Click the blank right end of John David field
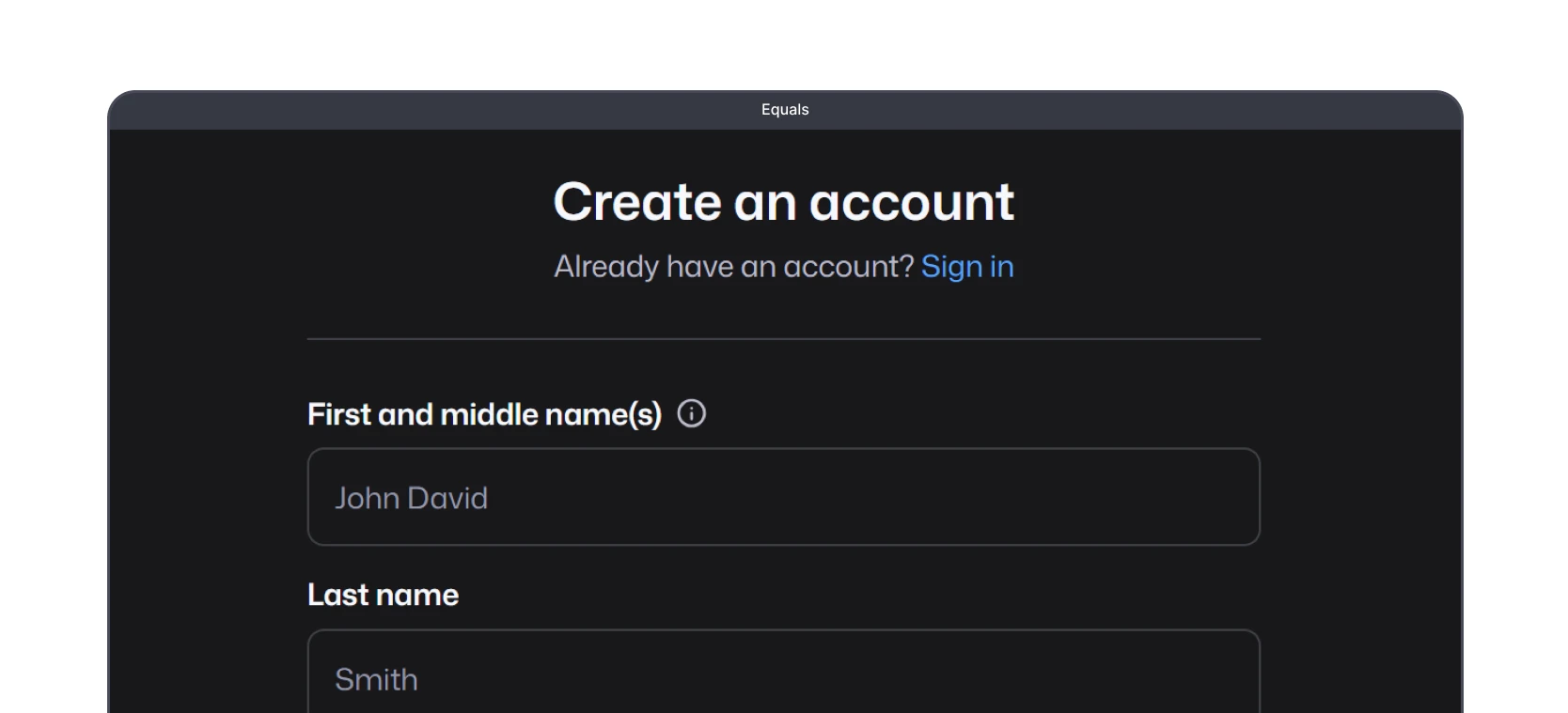 (x=1128, y=497)
